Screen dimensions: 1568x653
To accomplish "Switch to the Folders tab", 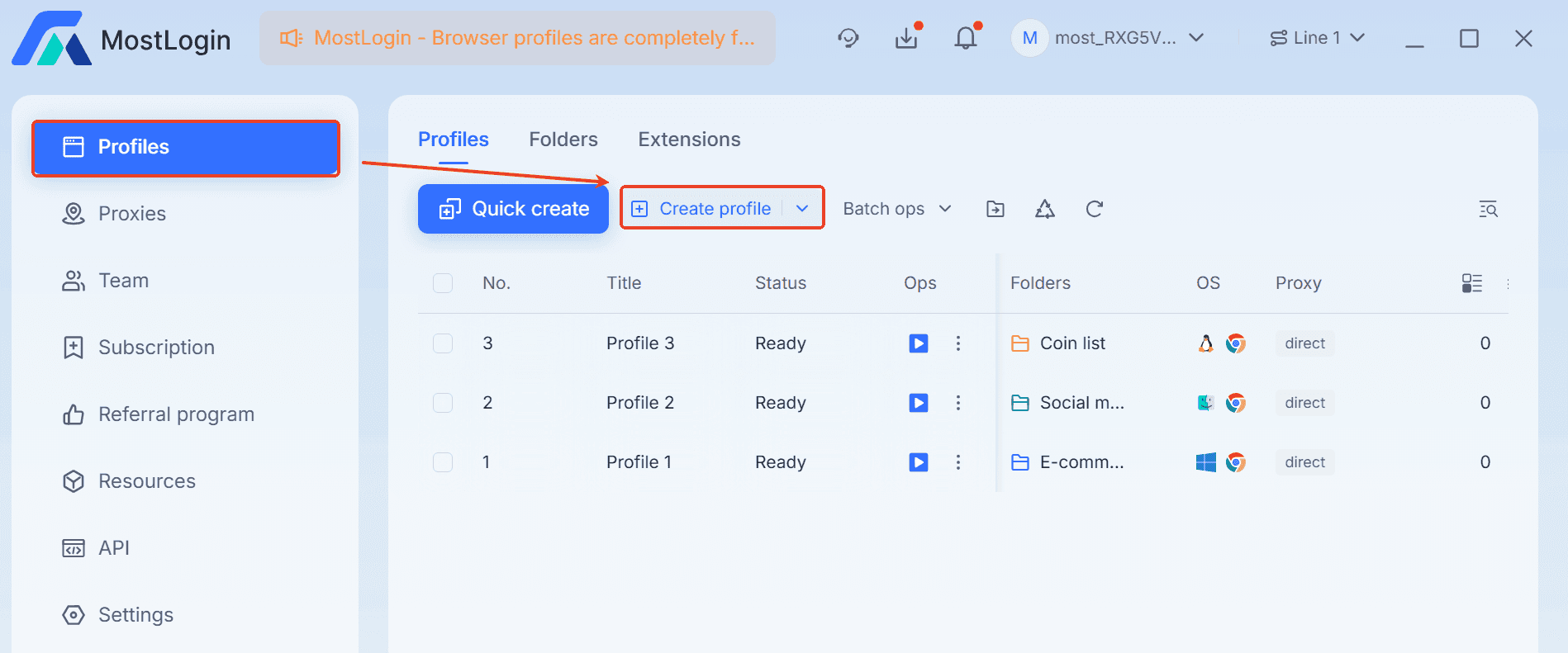I will pyautogui.click(x=563, y=140).
